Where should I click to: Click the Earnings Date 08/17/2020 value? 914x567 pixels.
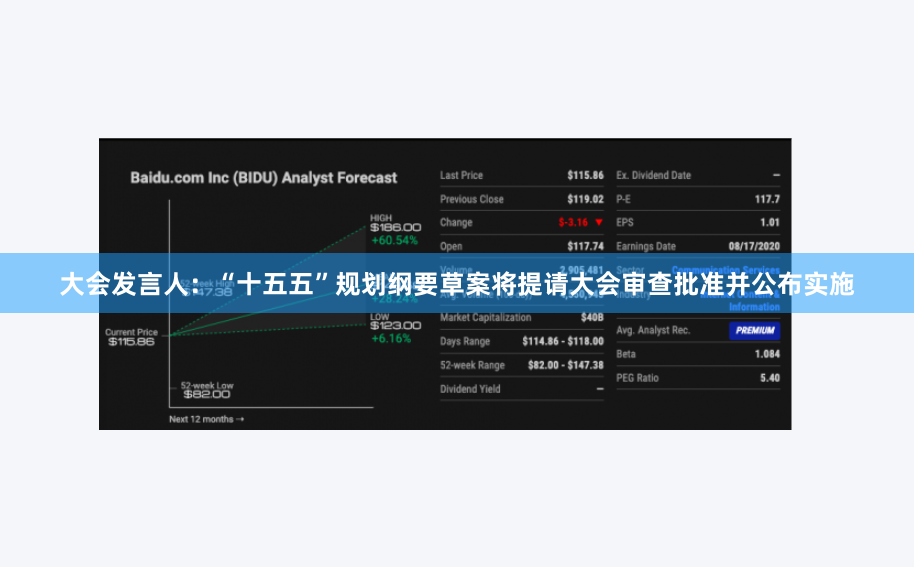[753, 246]
